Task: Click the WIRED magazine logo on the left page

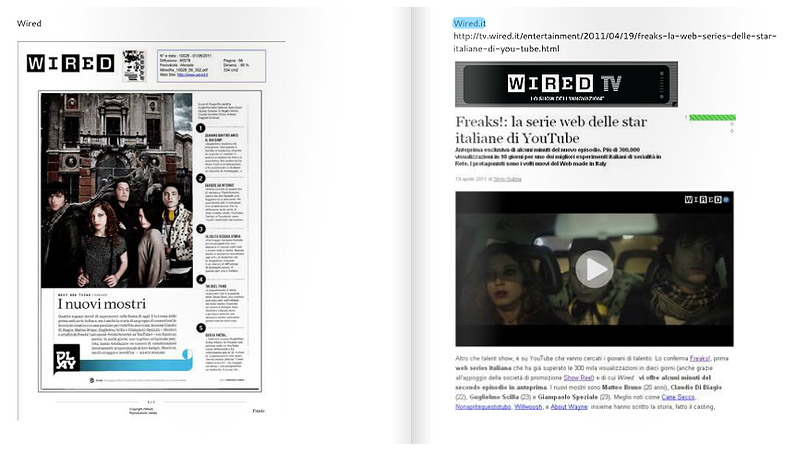Action: (x=70, y=63)
